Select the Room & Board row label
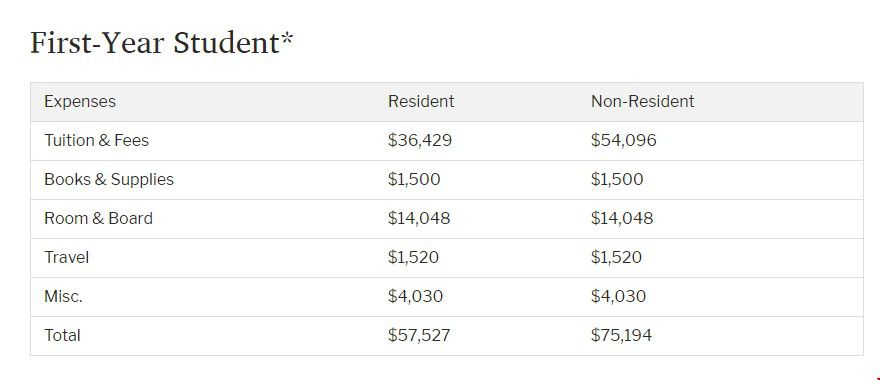Screen dimensions: 880x380 [x=98, y=218]
